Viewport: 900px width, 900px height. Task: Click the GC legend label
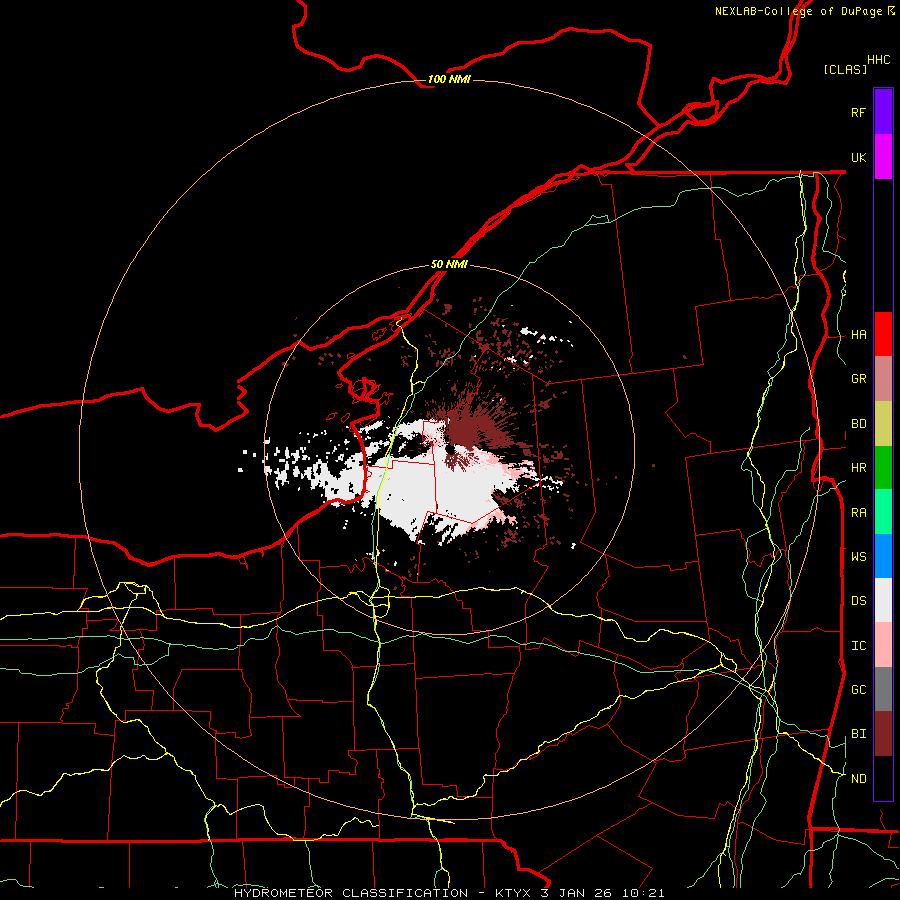[x=859, y=690]
